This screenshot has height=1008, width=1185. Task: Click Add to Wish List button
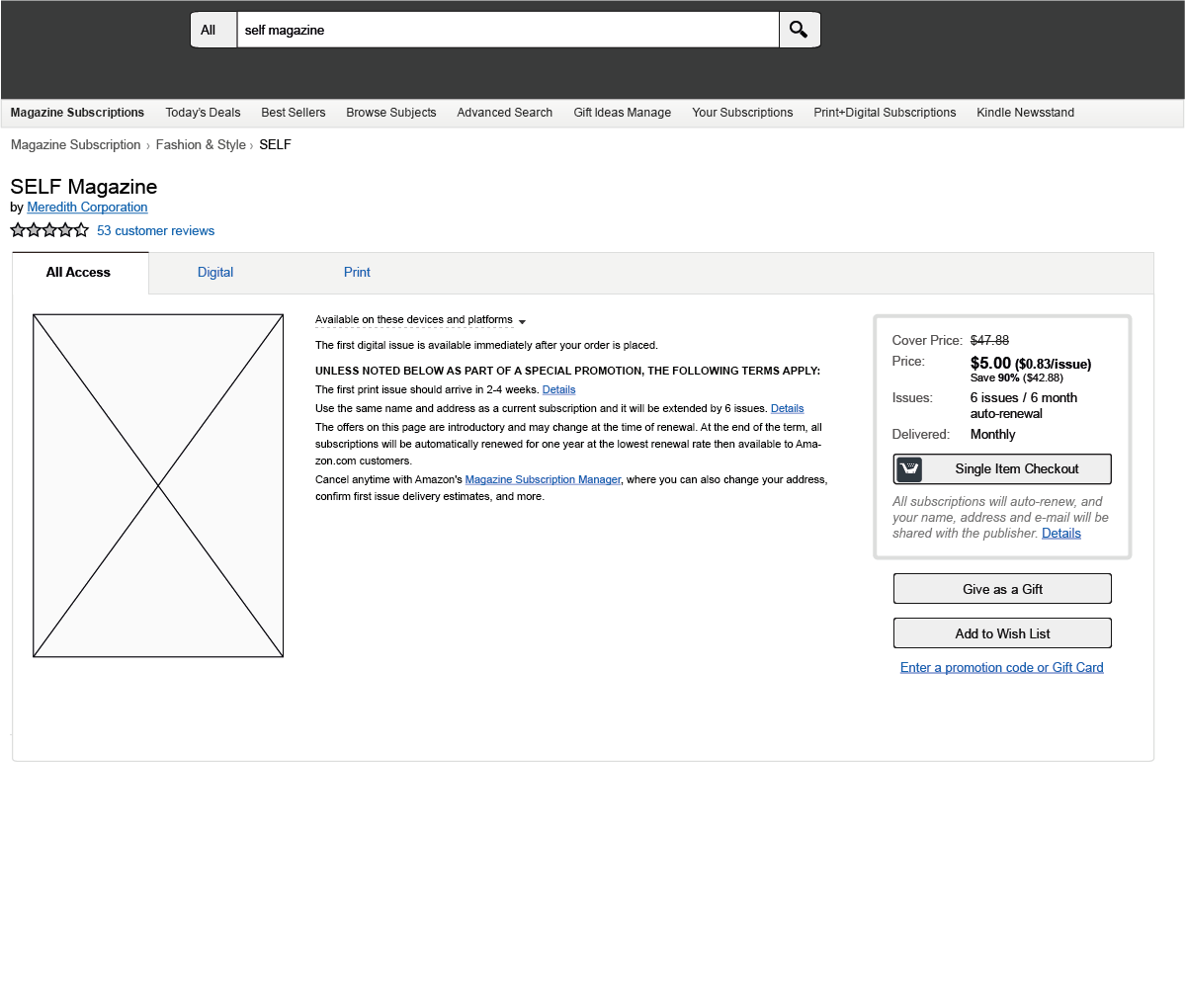[1002, 633]
